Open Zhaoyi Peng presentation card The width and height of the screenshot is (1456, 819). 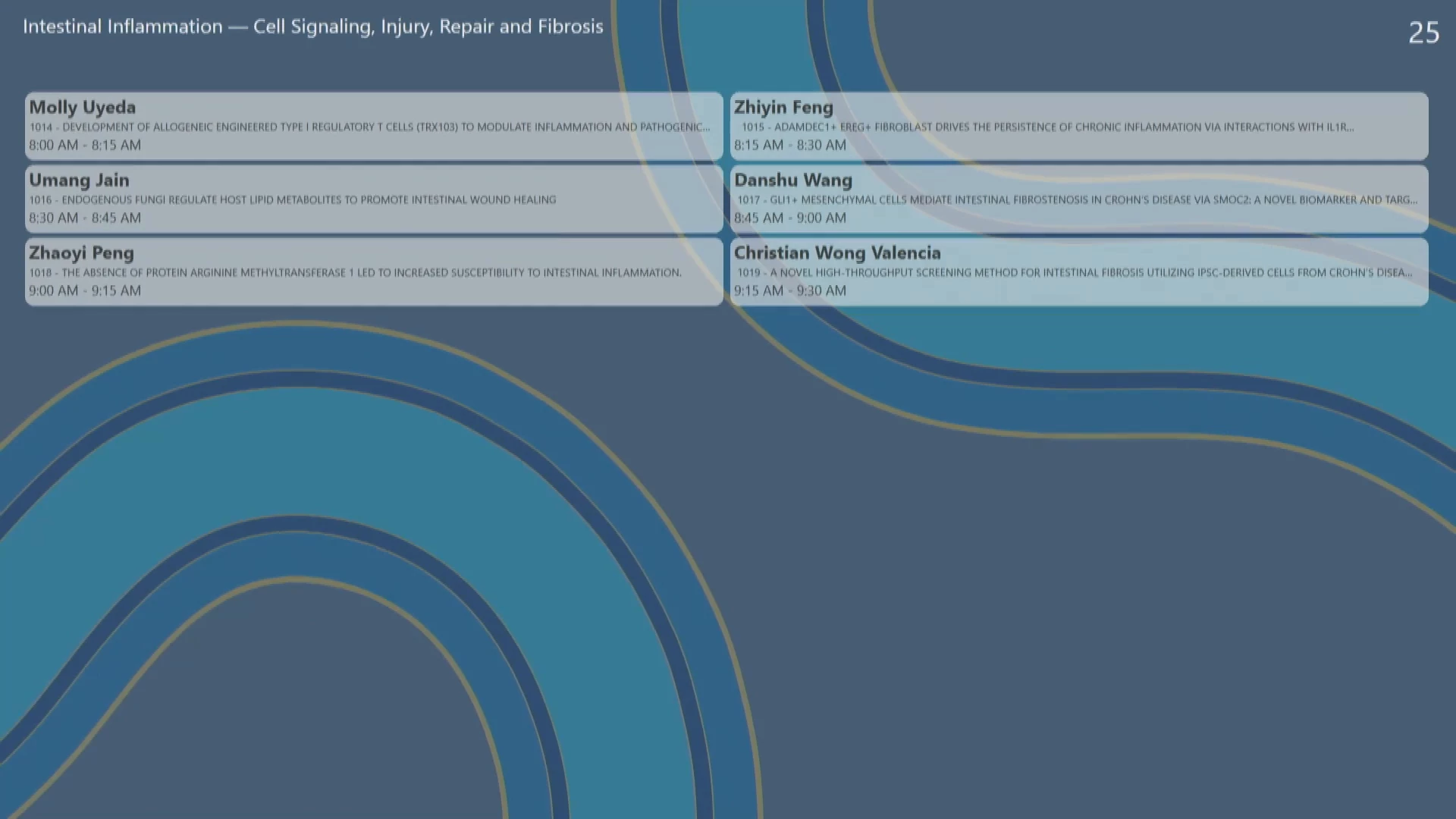point(81,253)
